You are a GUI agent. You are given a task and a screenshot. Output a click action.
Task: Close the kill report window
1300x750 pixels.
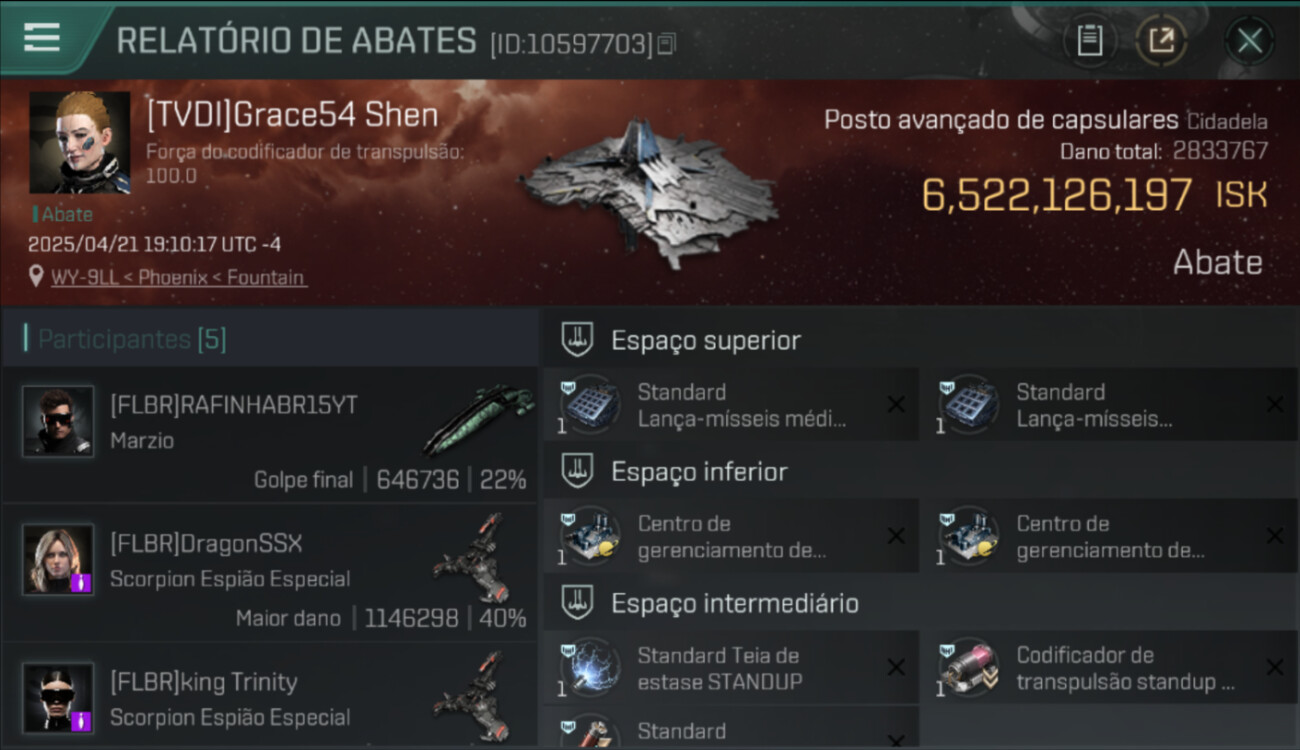[x=1249, y=41]
